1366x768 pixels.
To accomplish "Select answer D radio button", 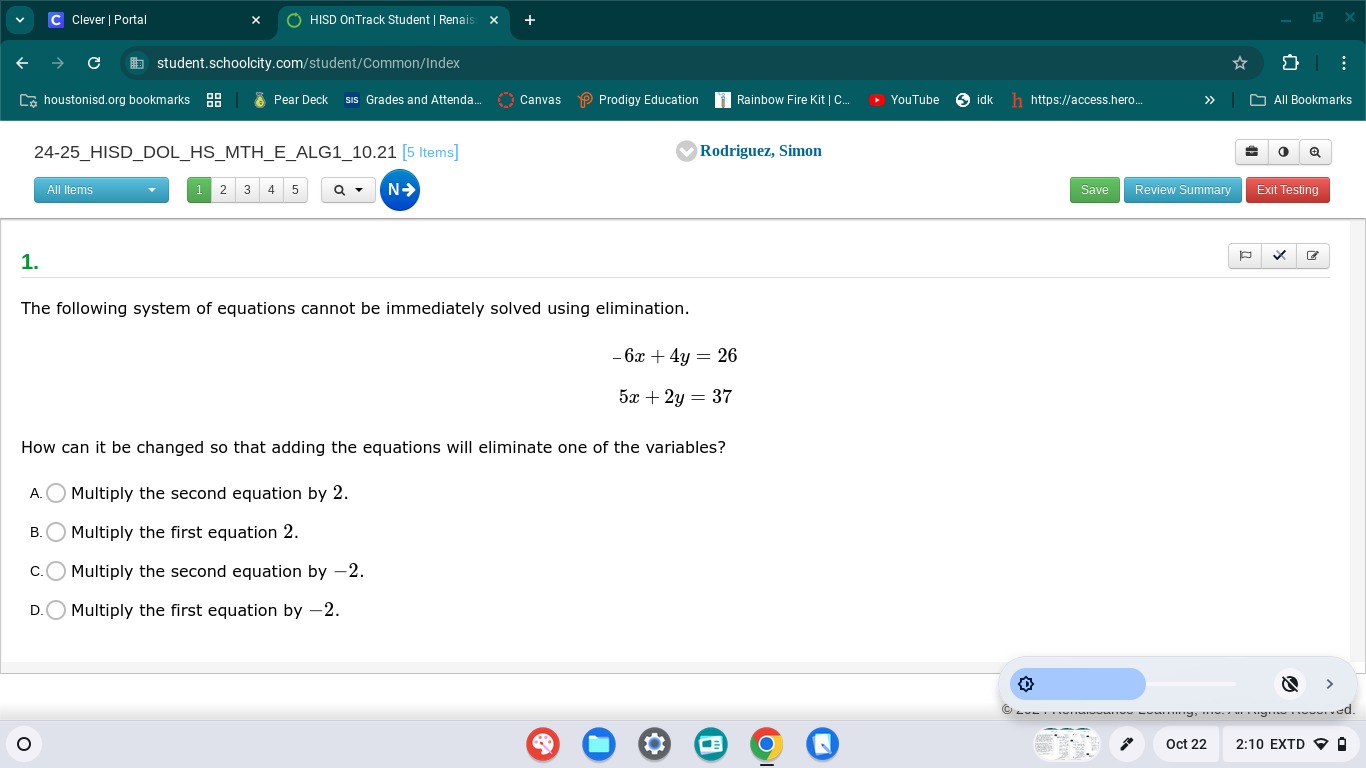I will pos(56,610).
